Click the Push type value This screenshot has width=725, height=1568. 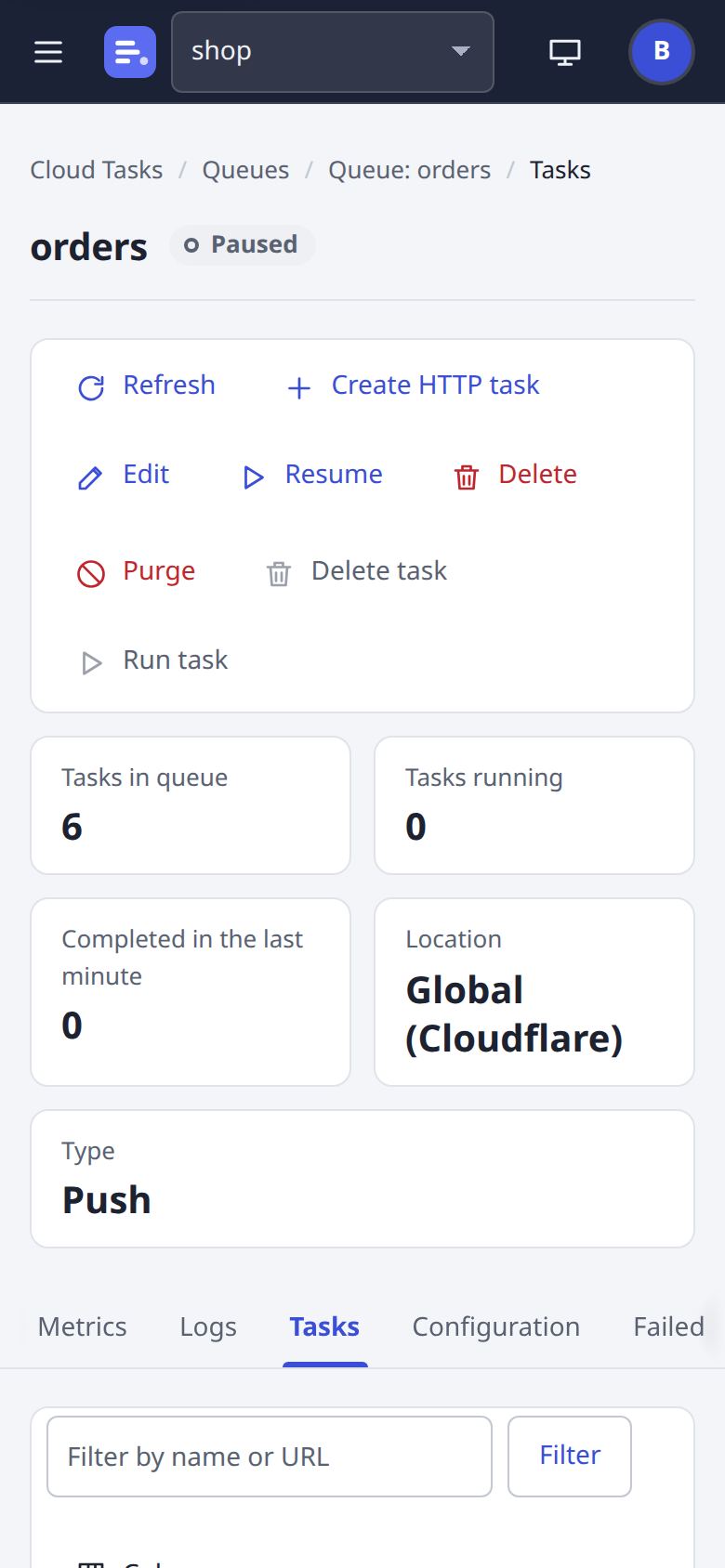[107, 1200]
